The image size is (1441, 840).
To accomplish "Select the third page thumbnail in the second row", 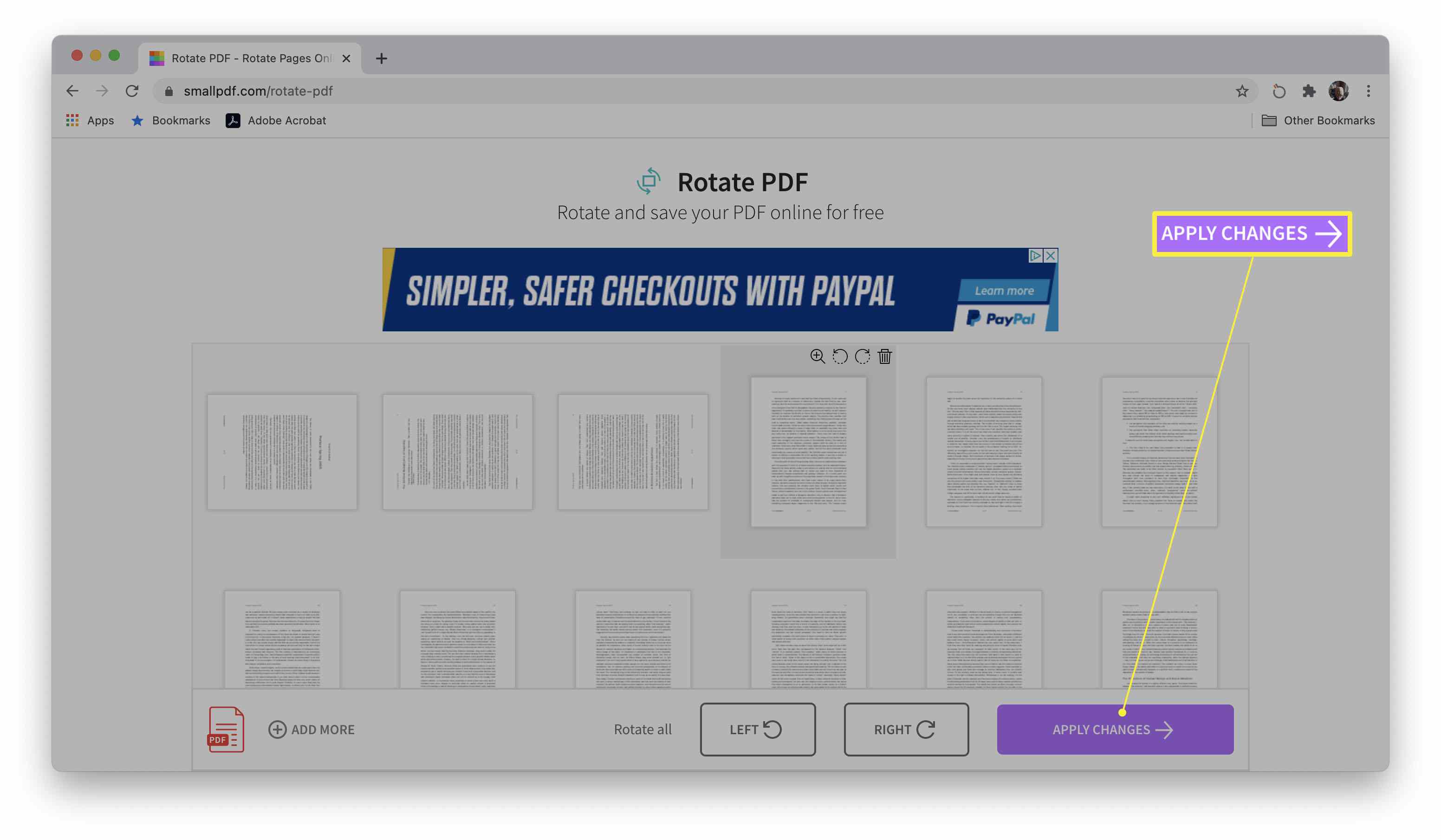I will 633,640.
